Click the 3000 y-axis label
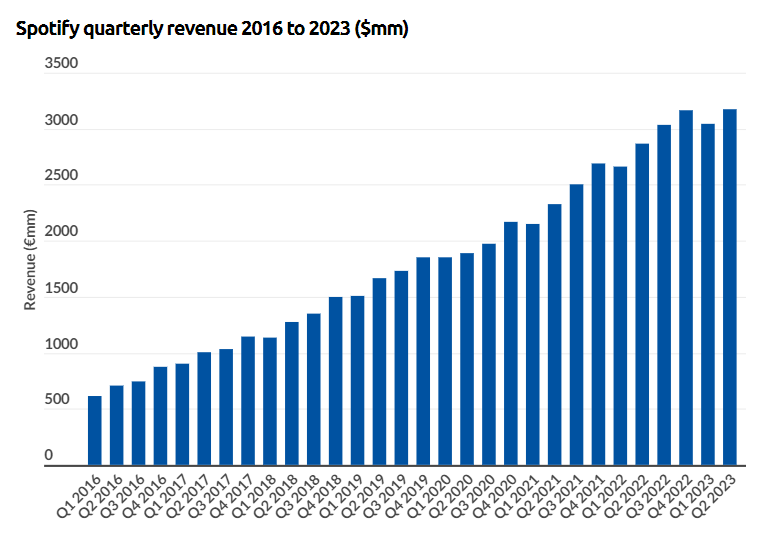 click(x=61, y=120)
